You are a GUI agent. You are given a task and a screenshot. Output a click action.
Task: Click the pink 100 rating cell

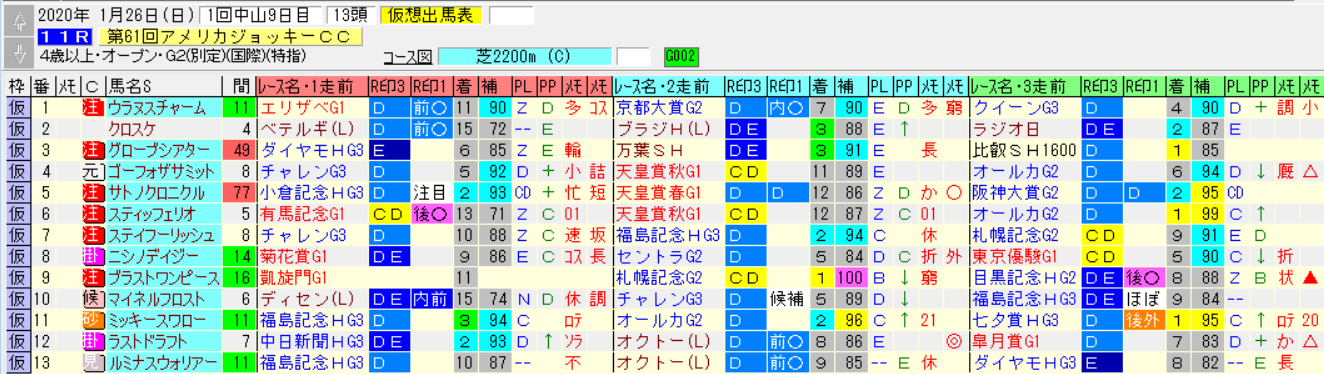(x=851, y=277)
